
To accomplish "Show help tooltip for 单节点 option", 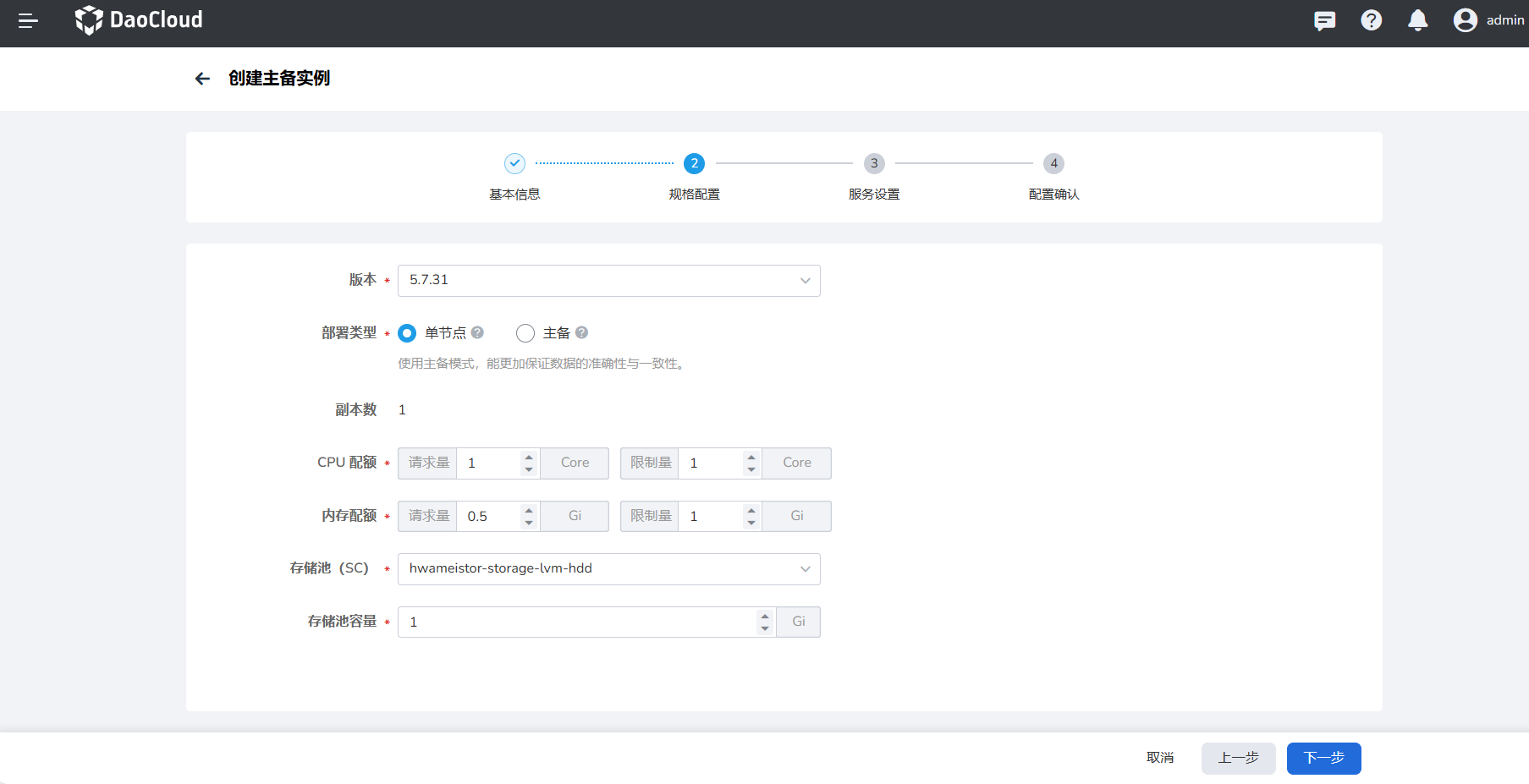I will (478, 332).
